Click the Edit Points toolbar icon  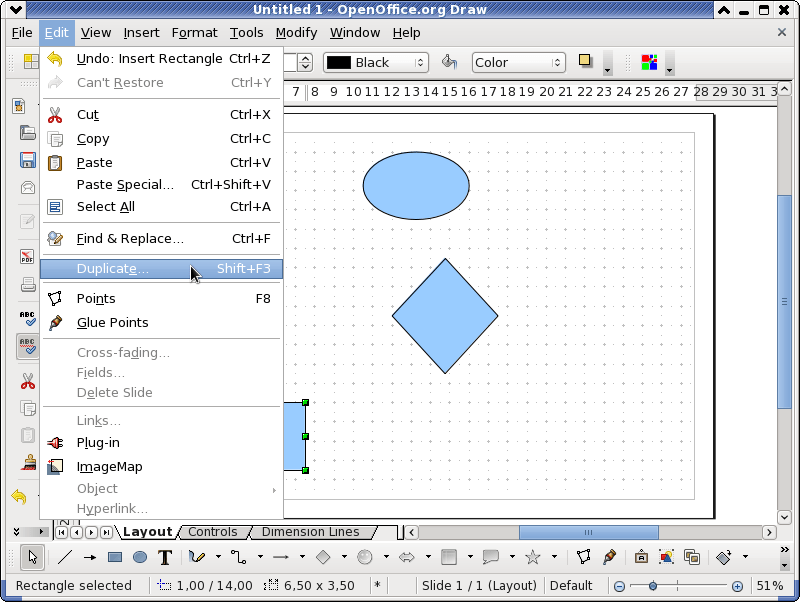[x=584, y=557]
